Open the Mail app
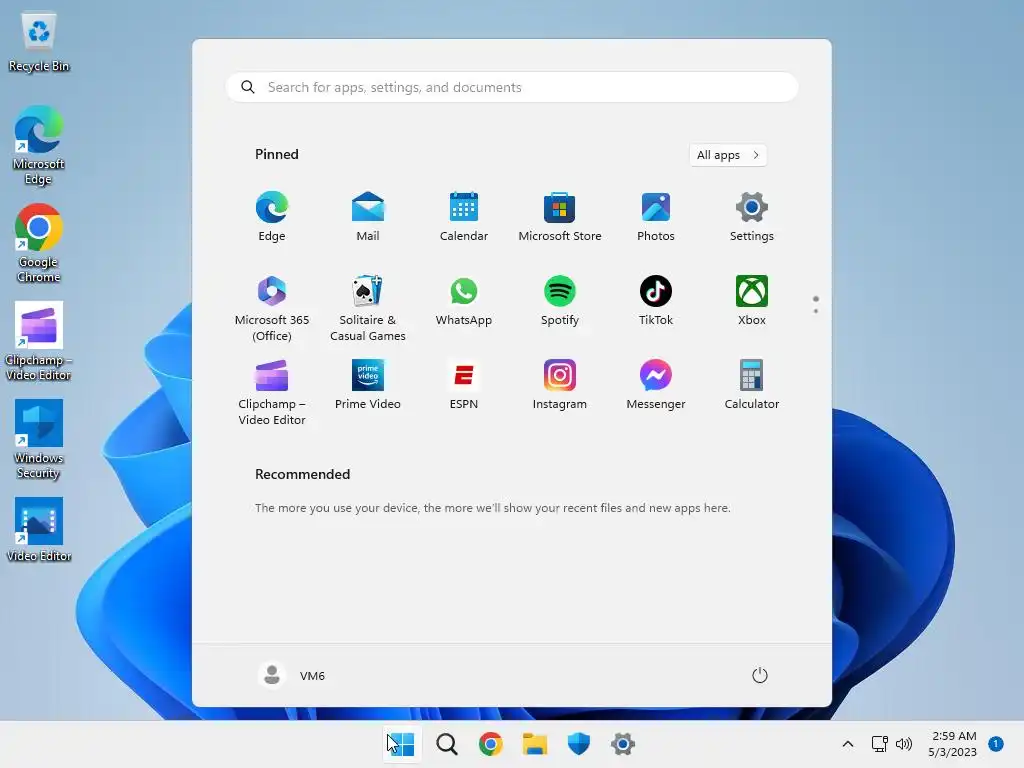Image resolution: width=1024 pixels, height=768 pixels. tap(368, 217)
